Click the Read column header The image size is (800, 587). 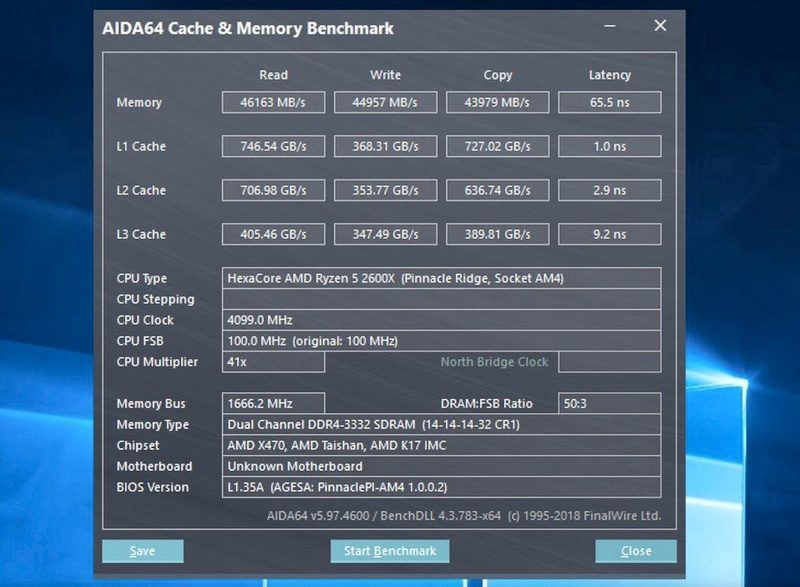coord(273,75)
